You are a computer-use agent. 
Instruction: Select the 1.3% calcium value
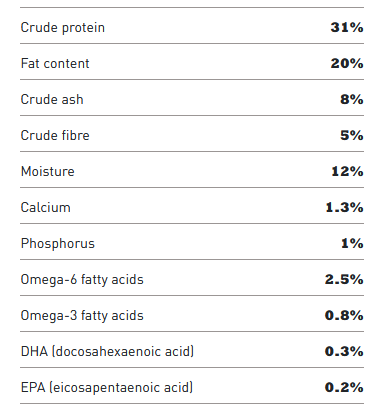[x=344, y=207]
